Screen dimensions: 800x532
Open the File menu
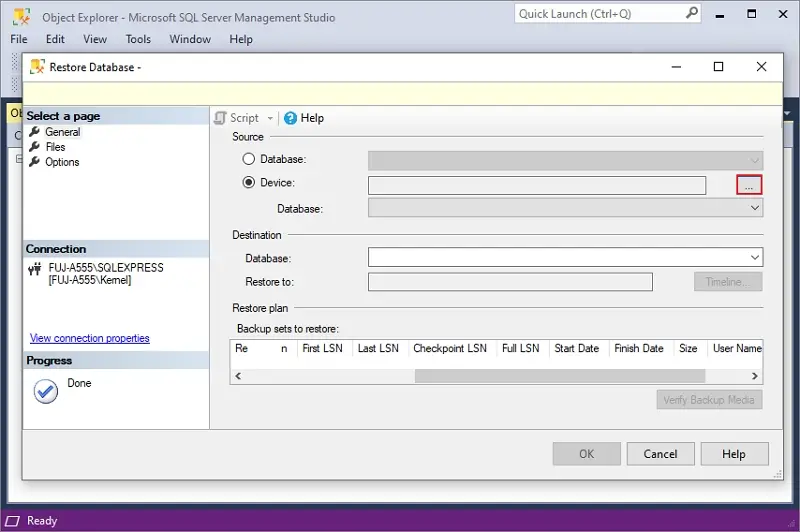click(x=19, y=39)
